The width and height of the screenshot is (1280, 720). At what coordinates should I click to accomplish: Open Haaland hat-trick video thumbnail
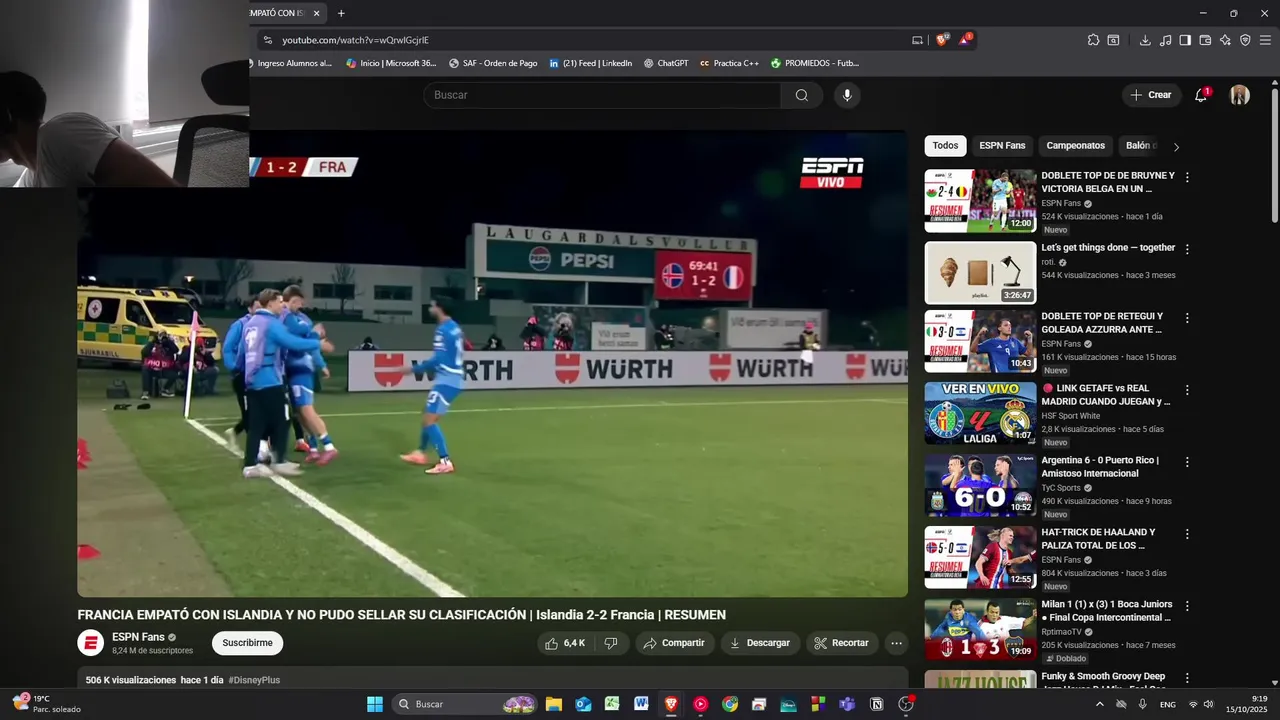pos(980,558)
